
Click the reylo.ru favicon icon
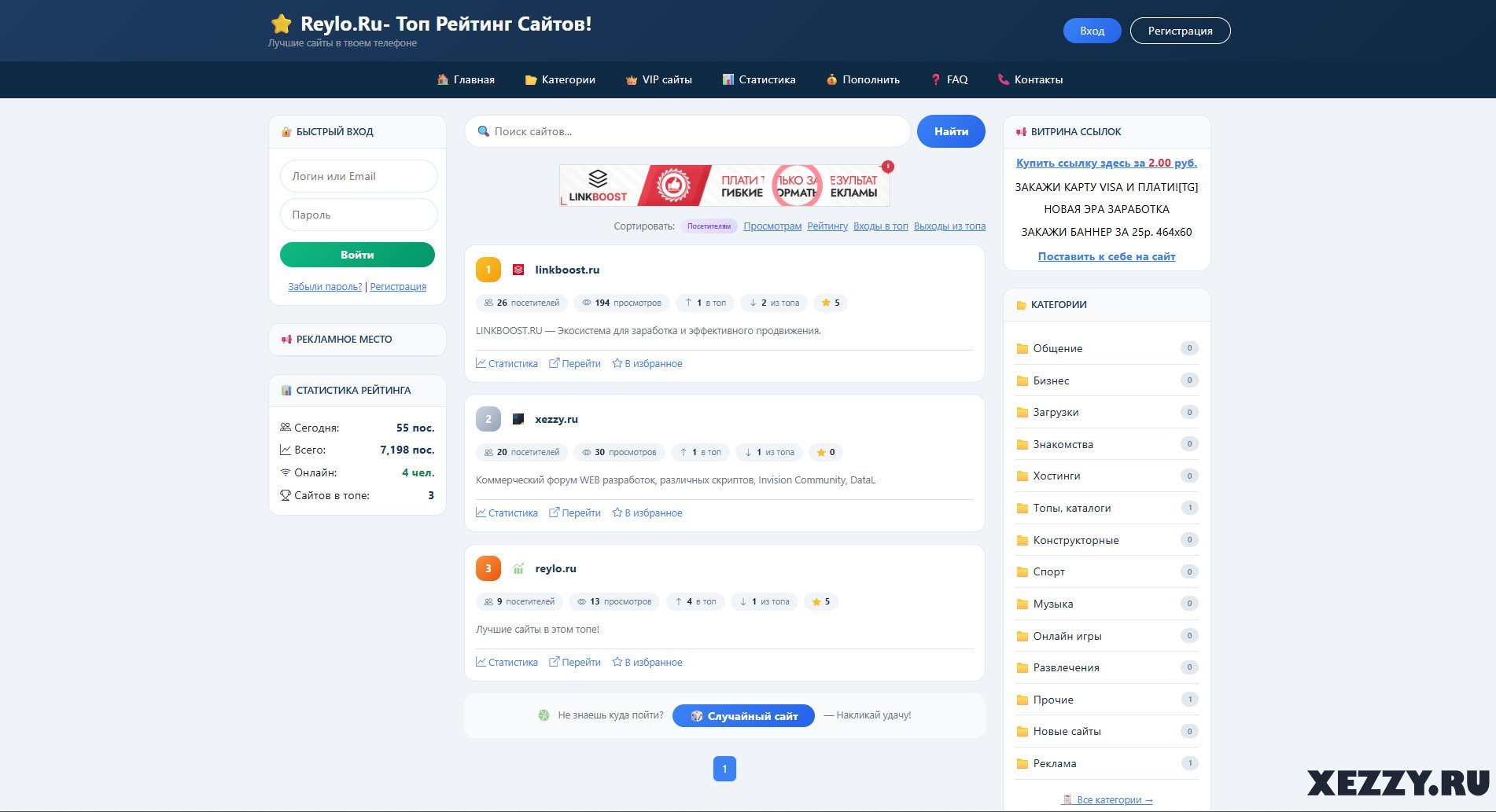[x=518, y=568]
